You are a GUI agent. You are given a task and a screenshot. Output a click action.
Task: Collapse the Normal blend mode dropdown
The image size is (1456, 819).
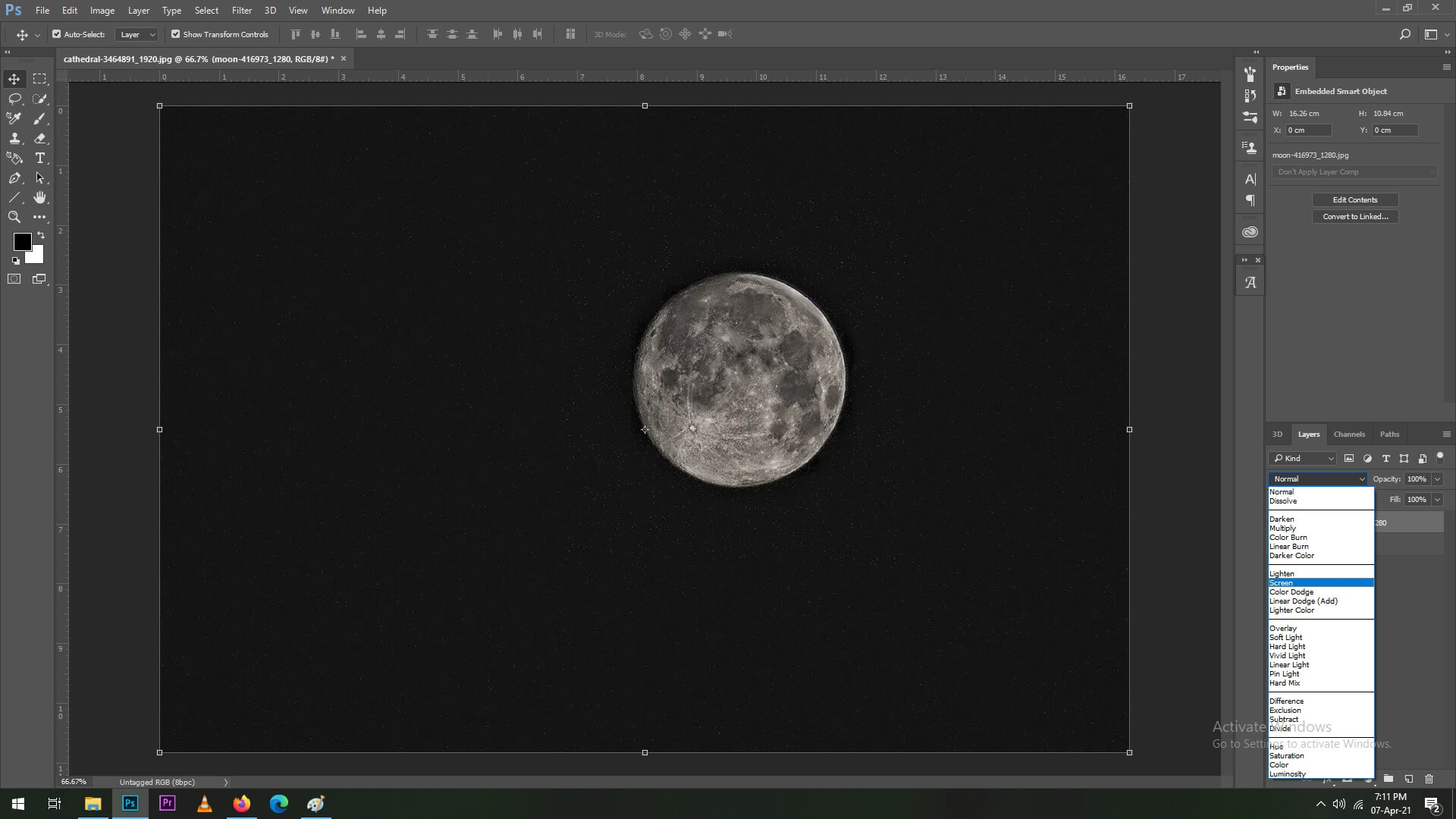[x=1318, y=479]
